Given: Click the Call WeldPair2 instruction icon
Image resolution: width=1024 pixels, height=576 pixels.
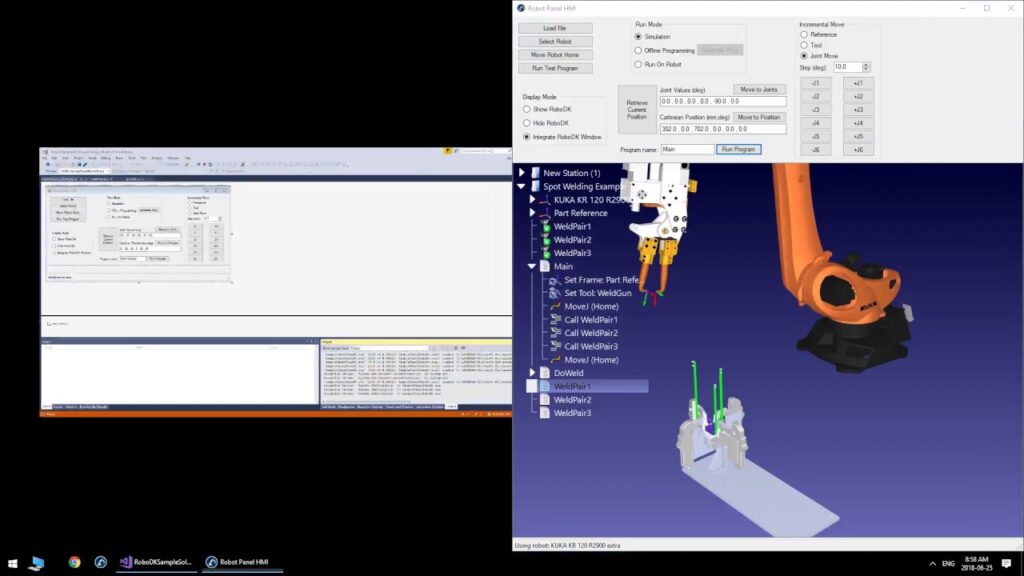Looking at the screenshot, I should (555, 333).
